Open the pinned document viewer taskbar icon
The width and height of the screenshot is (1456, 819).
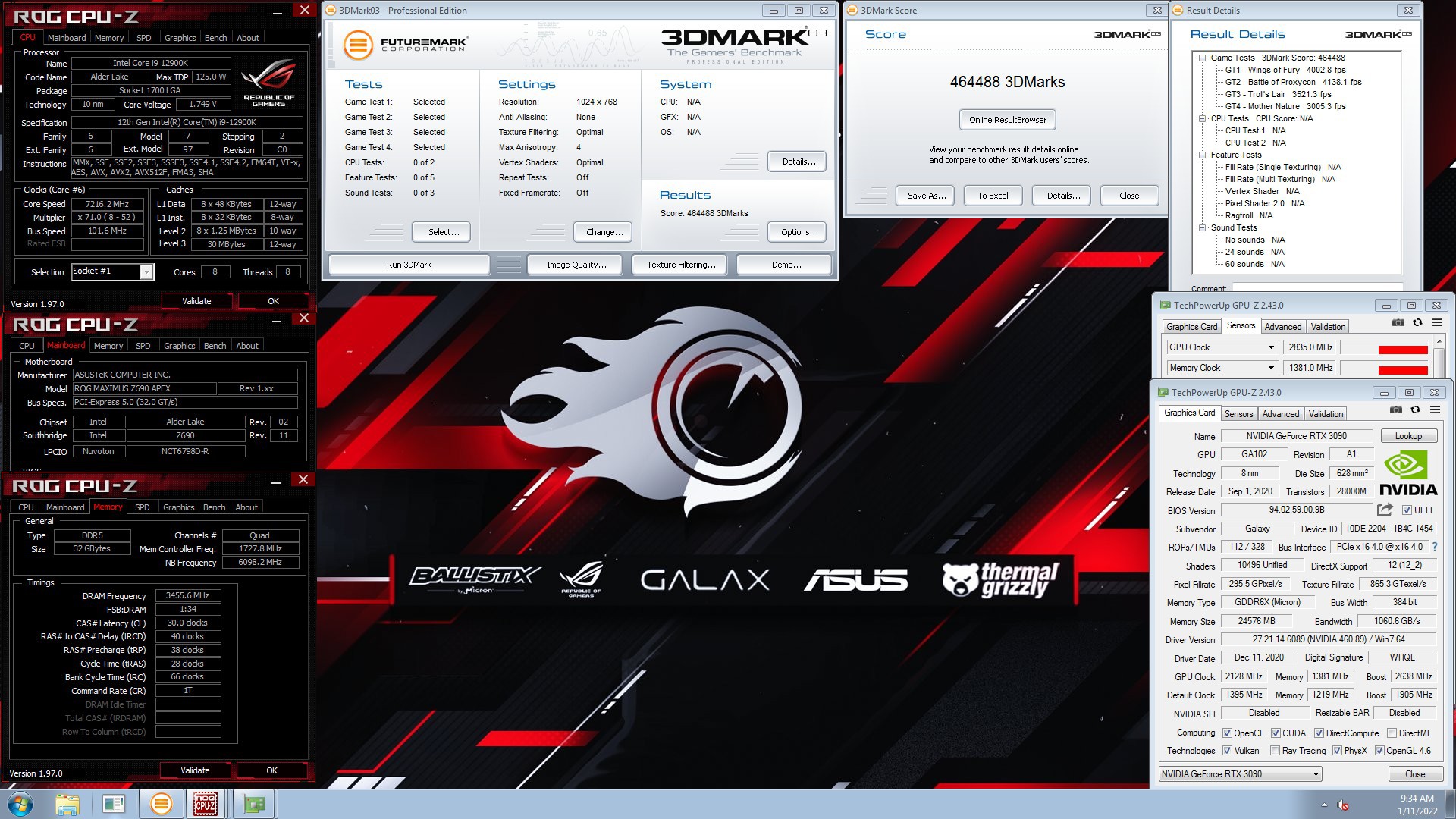[x=114, y=804]
